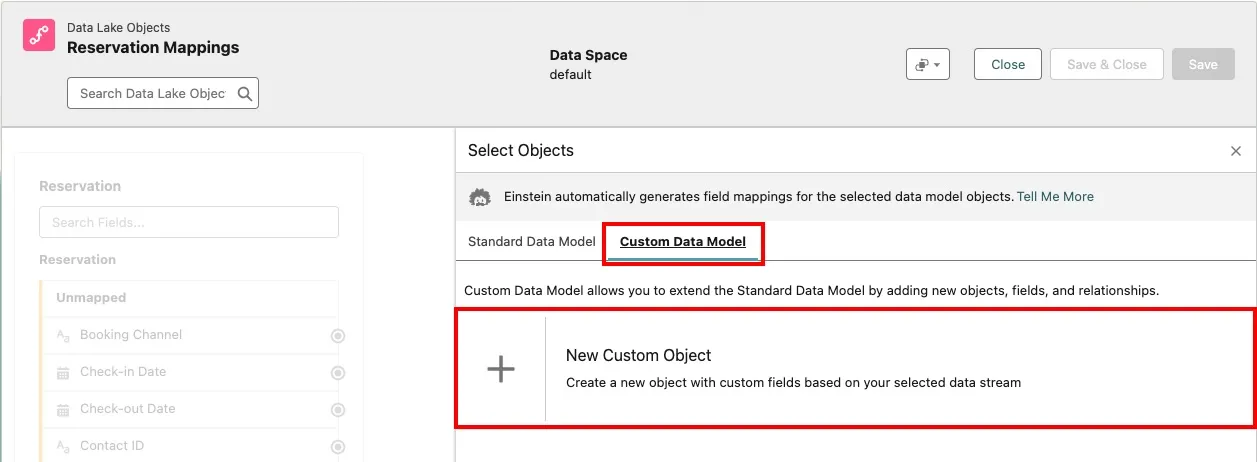Click the calendar icon beside Check-out Date

click(62, 410)
